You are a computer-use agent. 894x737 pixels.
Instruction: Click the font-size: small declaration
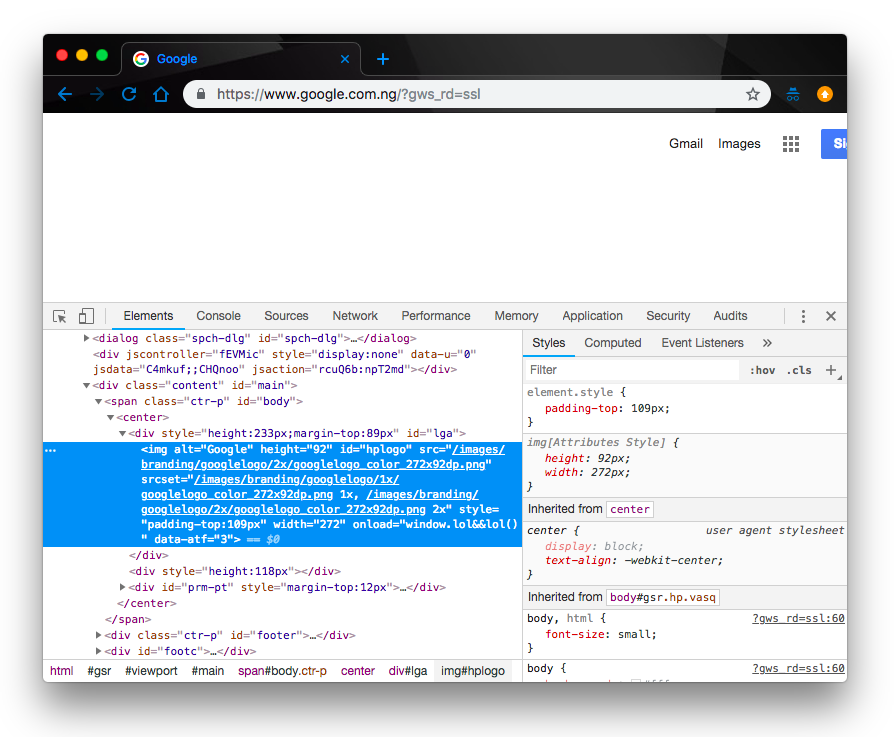coord(601,634)
